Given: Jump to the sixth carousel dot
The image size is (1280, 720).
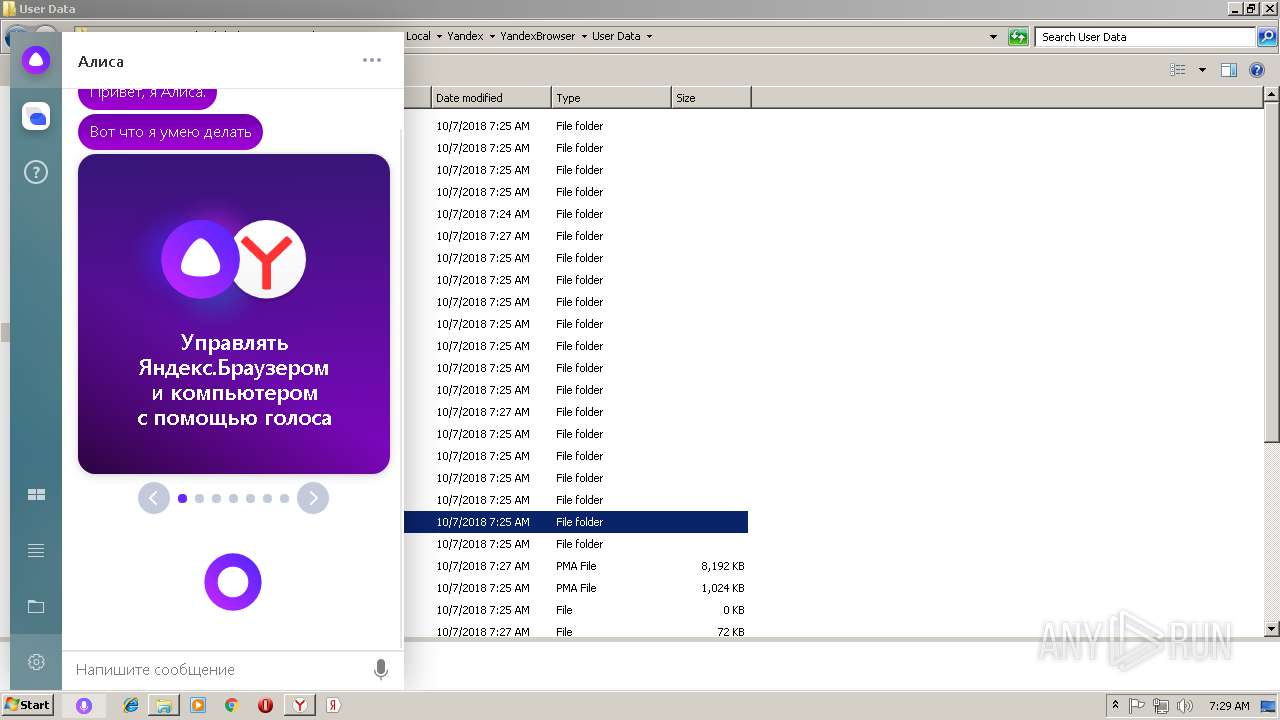Looking at the screenshot, I should [267, 498].
